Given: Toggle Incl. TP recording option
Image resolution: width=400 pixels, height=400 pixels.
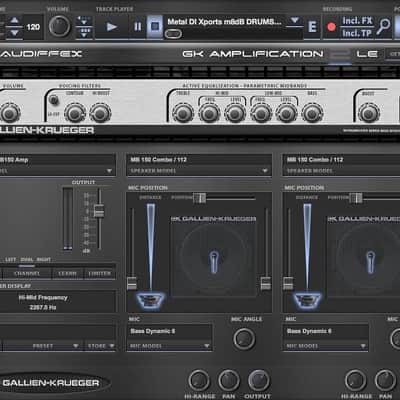Looking at the screenshot, I should pos(357,33).
